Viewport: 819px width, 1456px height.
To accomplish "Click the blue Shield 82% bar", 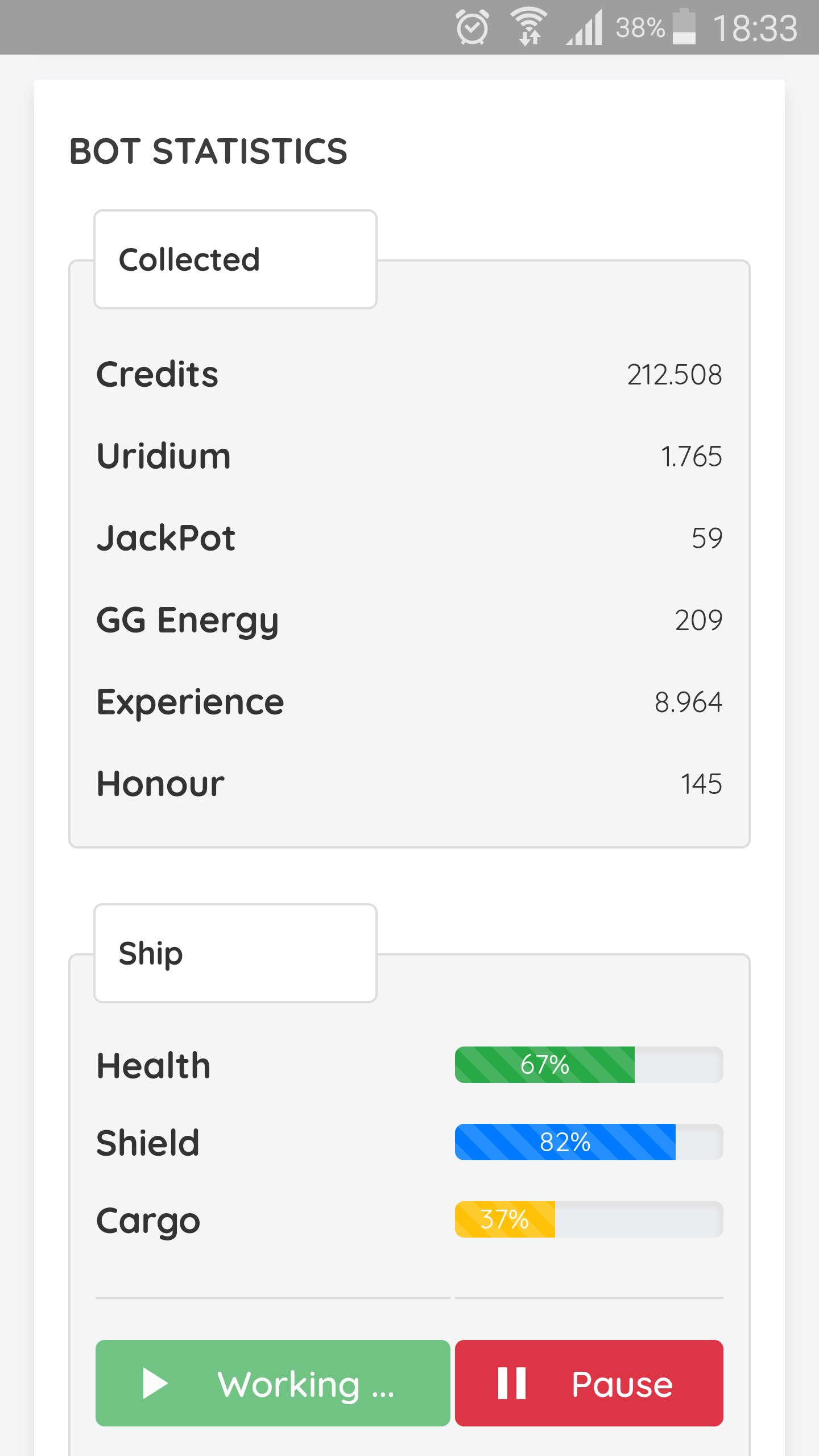I will point(589,1142).
